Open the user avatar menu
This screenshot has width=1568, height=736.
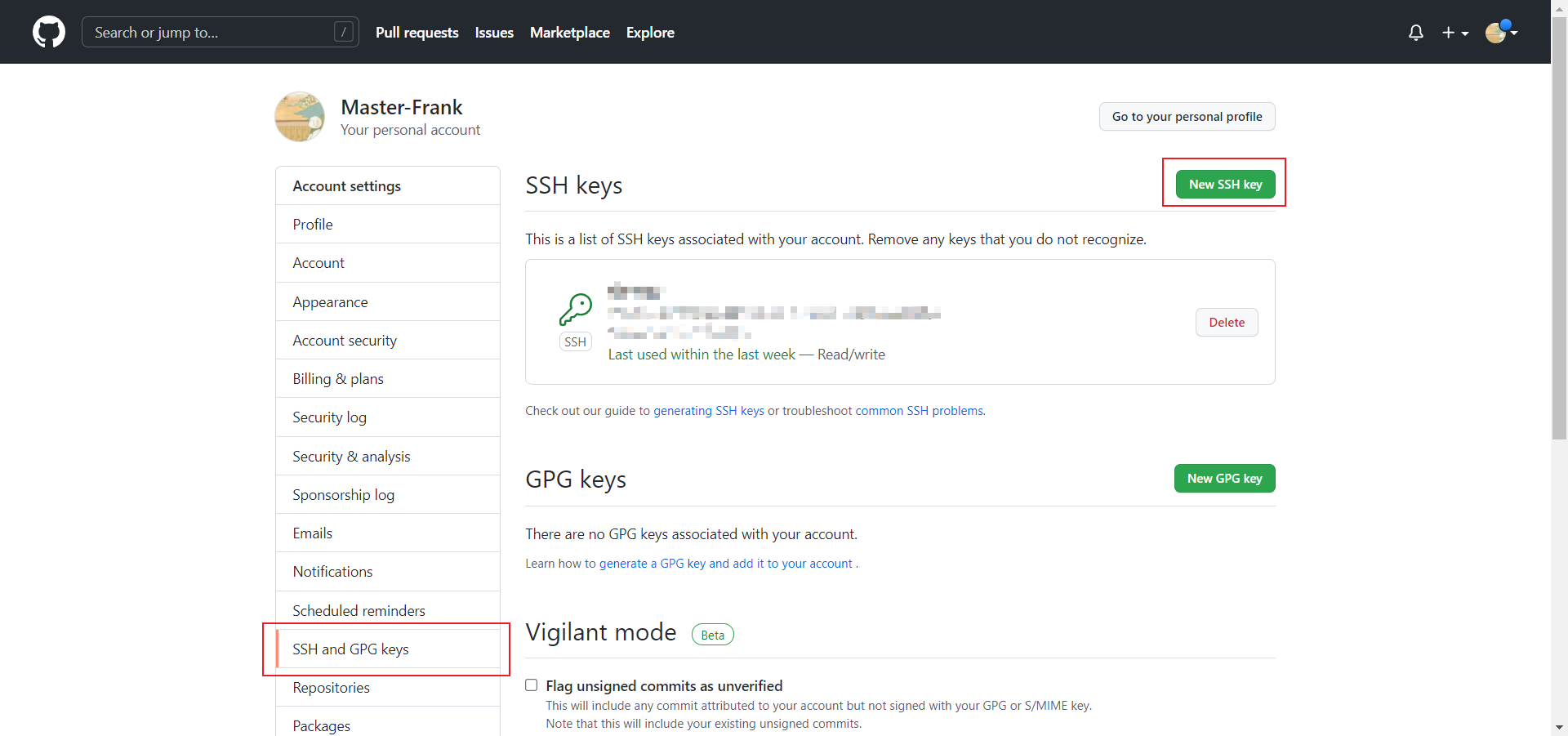[x=1501, y=32]
